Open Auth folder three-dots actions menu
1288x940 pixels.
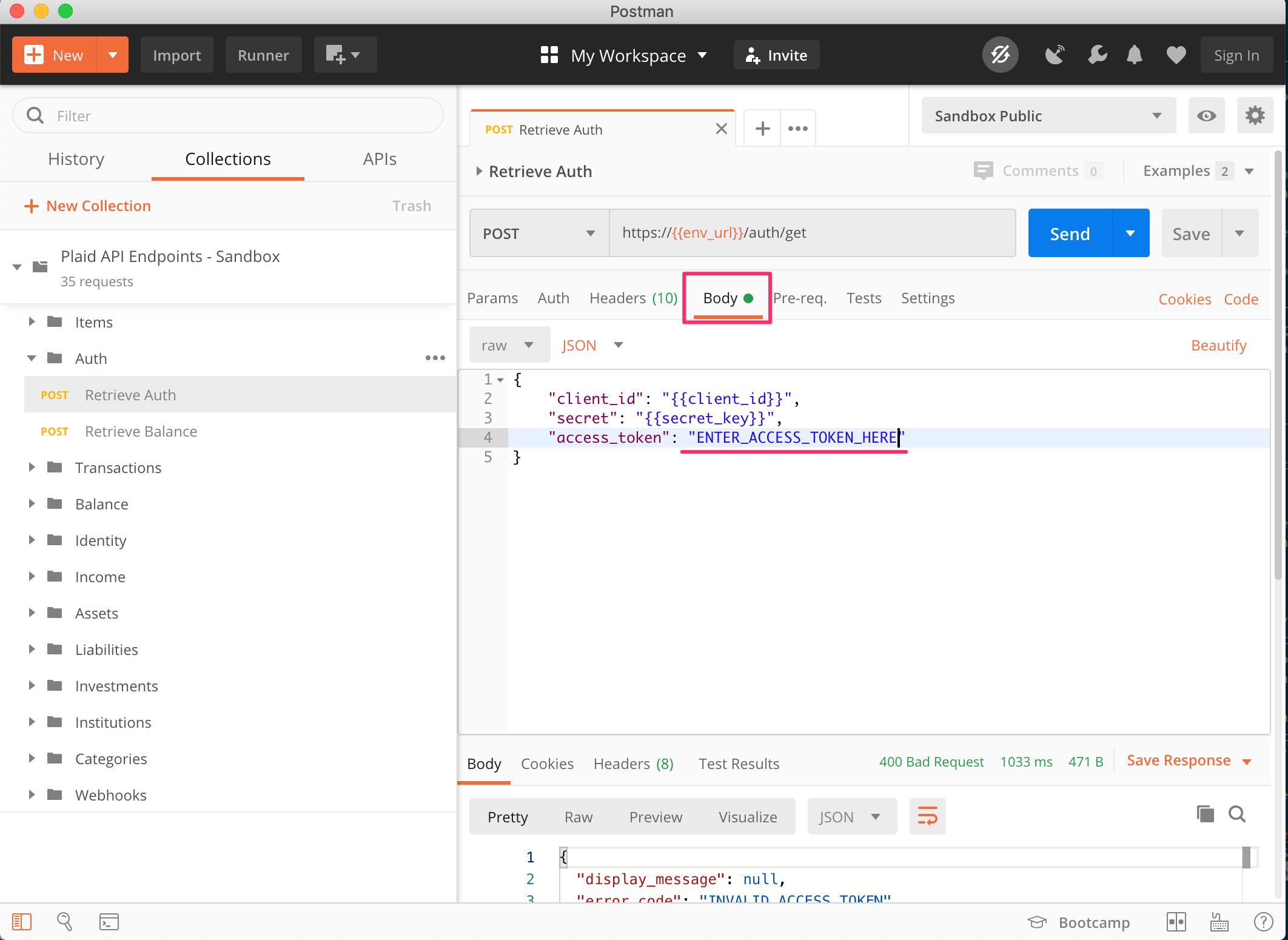[x=435, y=358]
